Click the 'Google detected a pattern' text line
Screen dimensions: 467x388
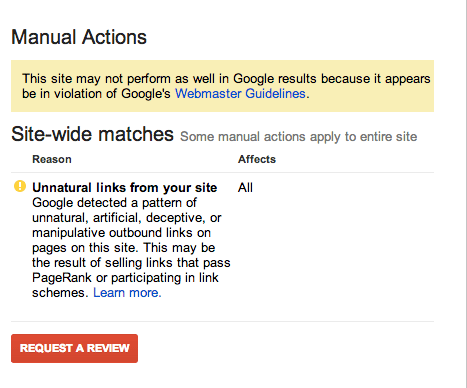pyautogui.click(x=114, y=203)
